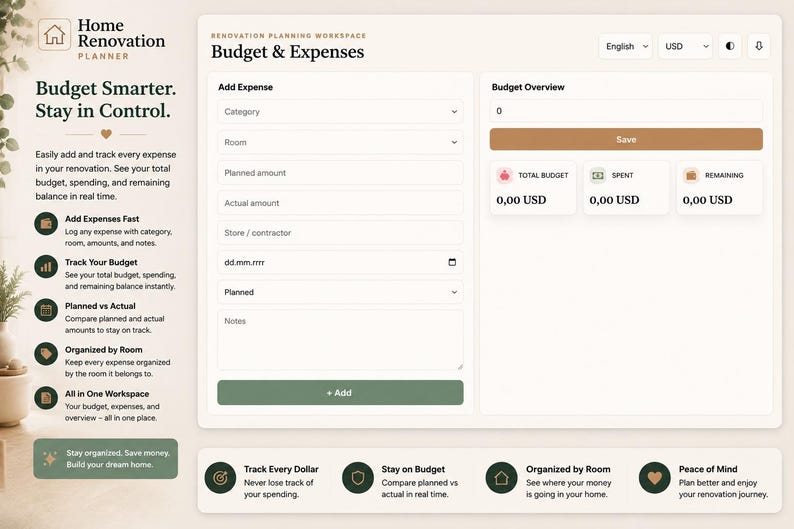Click the download arrow icon
Screen dimensions: 794x529
click(759, 46)
